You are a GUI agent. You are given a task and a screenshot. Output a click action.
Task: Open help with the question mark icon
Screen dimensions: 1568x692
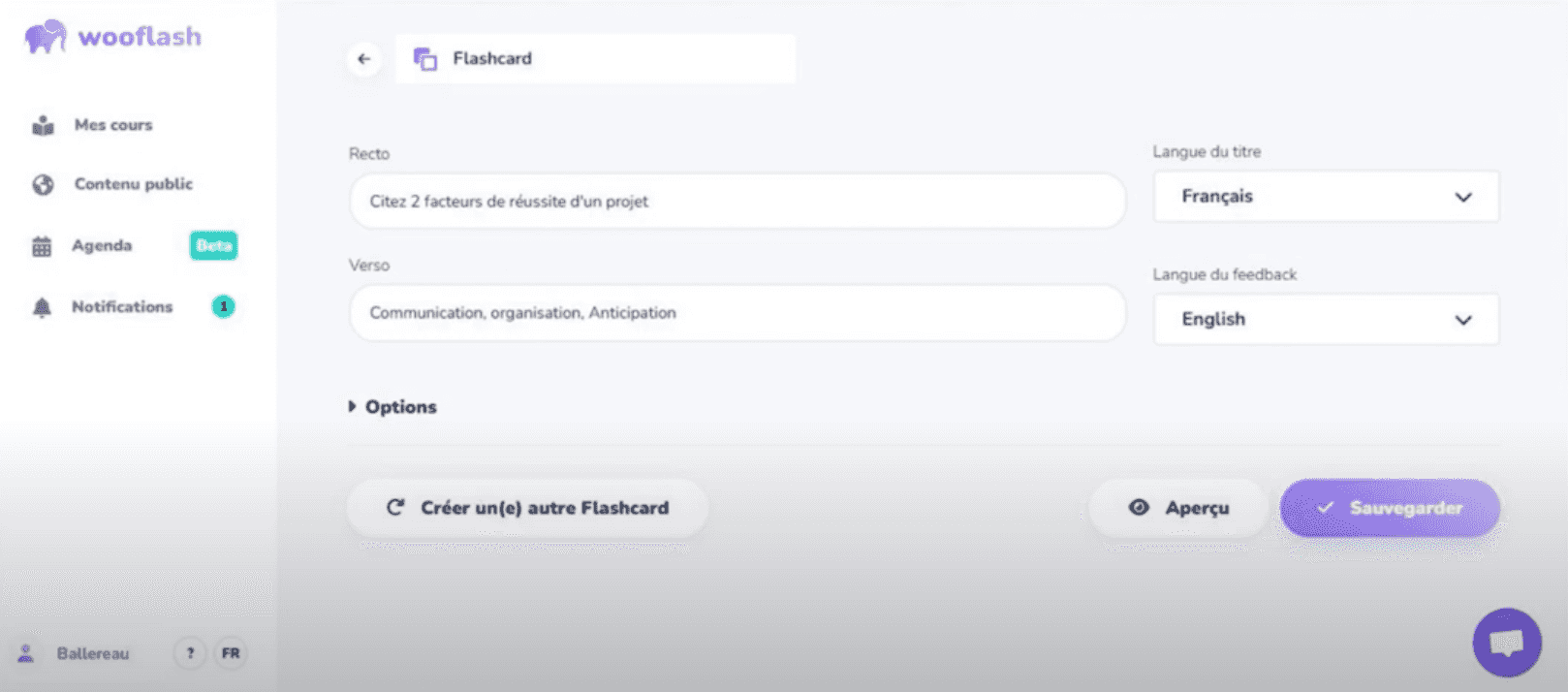point(190,653)
